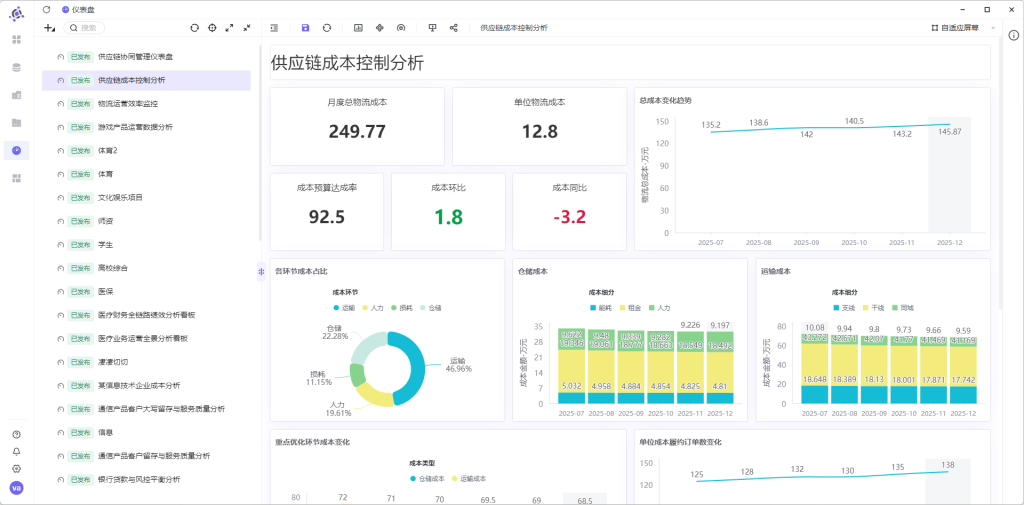Toggle 运输成本 legend in 重点优化环节 chart
The height and width of the screenshot is (505, 1024).
pos(469,479)
